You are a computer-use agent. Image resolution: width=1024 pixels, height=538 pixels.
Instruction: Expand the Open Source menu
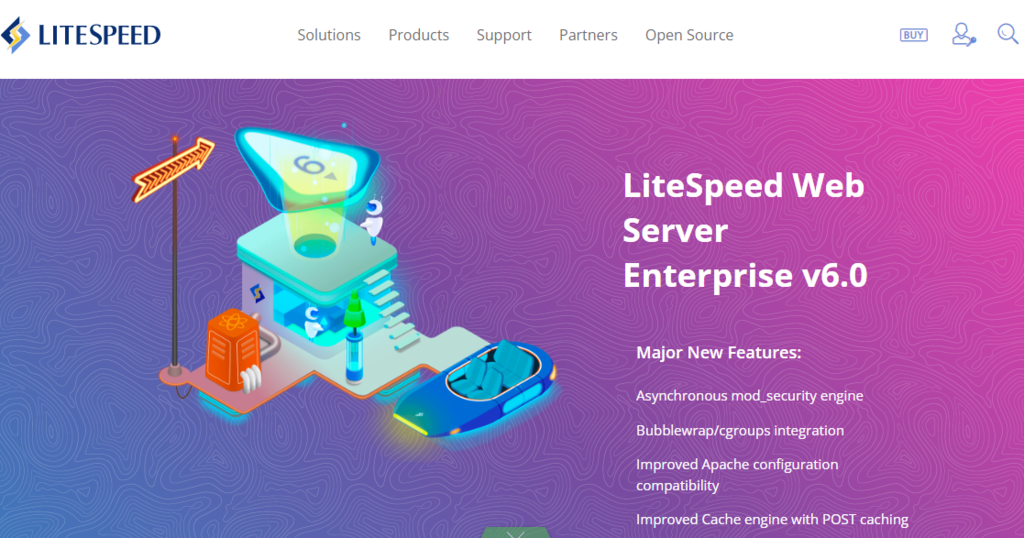click(x=689, y=35)
